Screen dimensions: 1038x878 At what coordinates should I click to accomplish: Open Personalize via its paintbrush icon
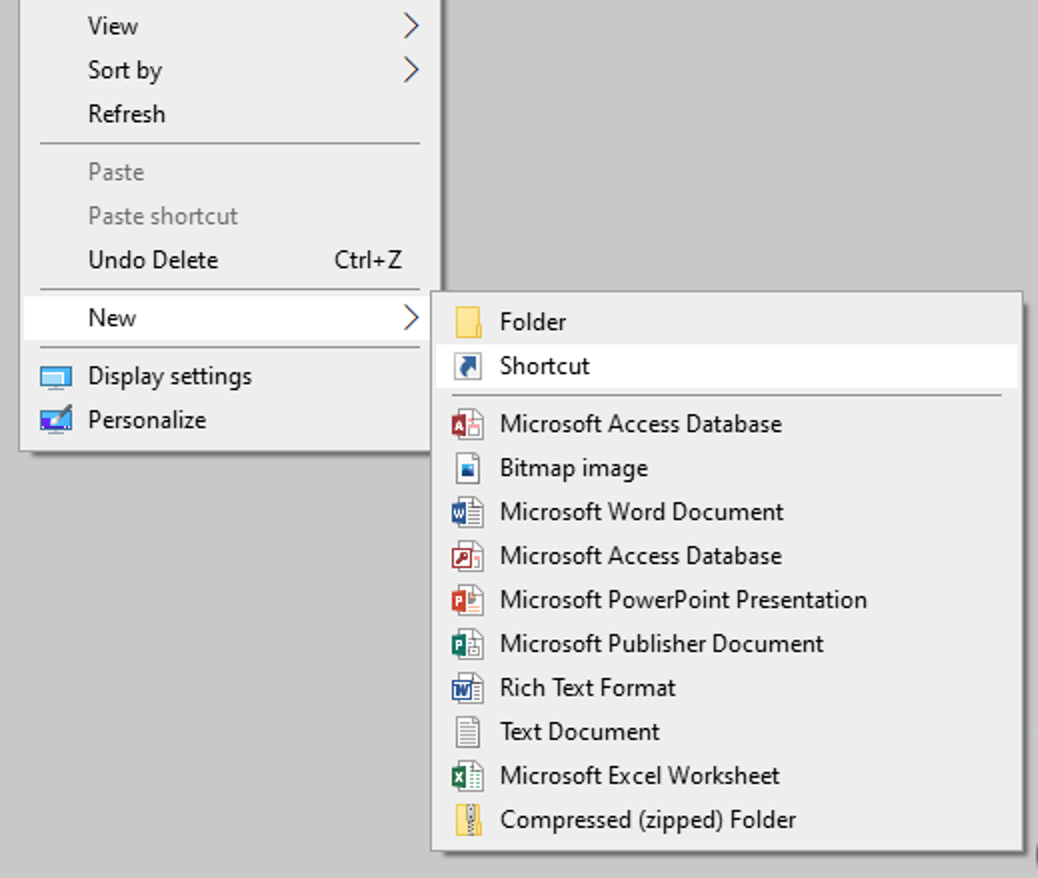[56, 420]
